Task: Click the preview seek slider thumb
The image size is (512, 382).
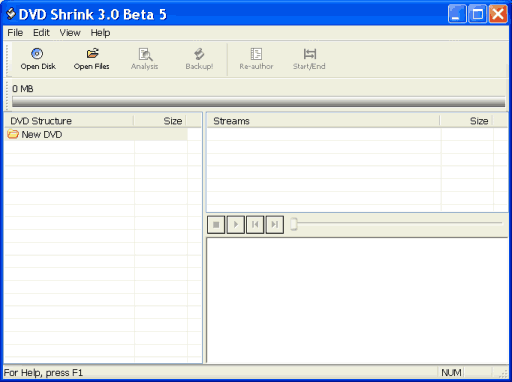Action: pyautogui.click(x=293, y=224)
